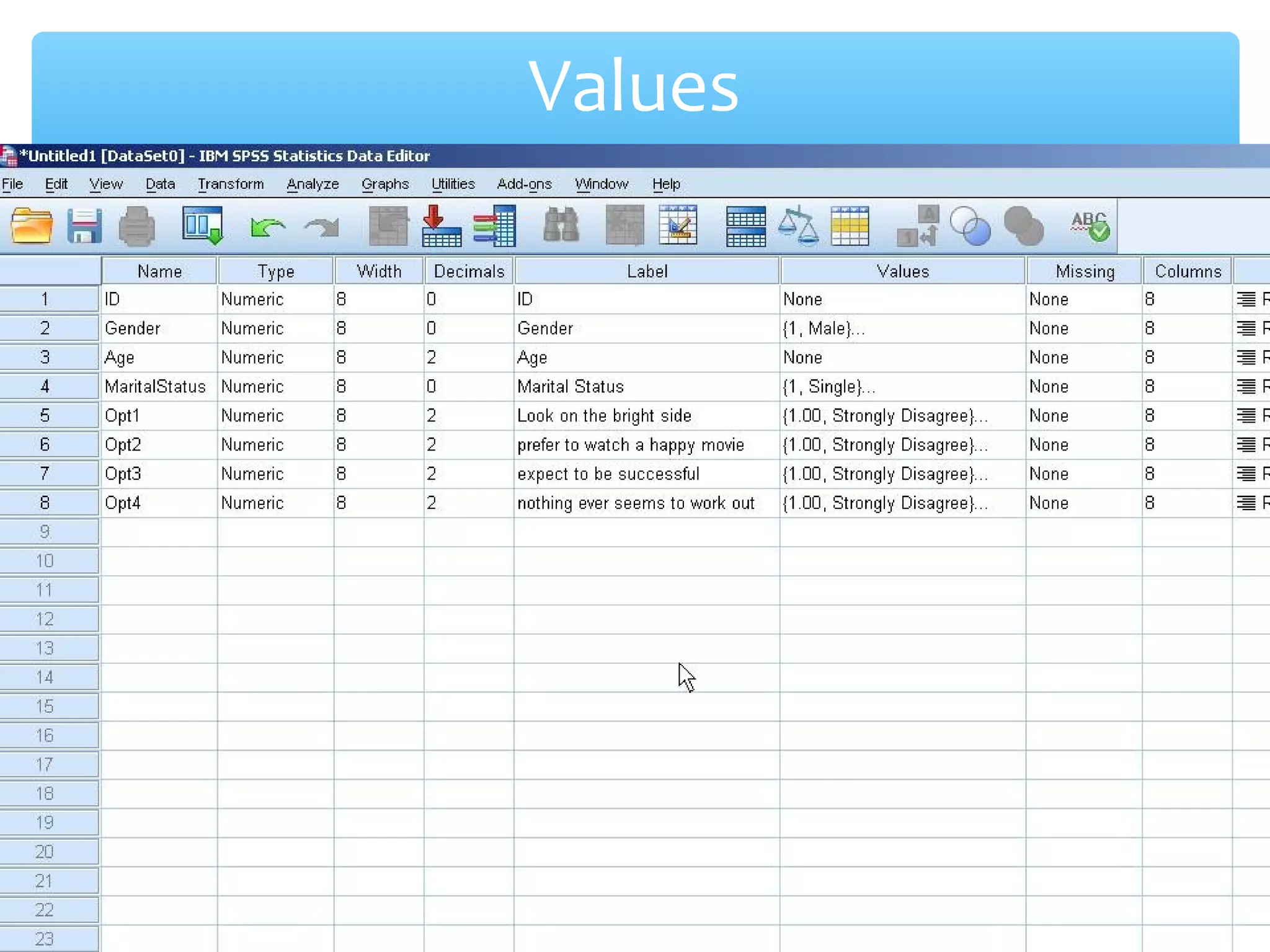Click the Insert cases icon
The image size is (1270, 952).
625,226
